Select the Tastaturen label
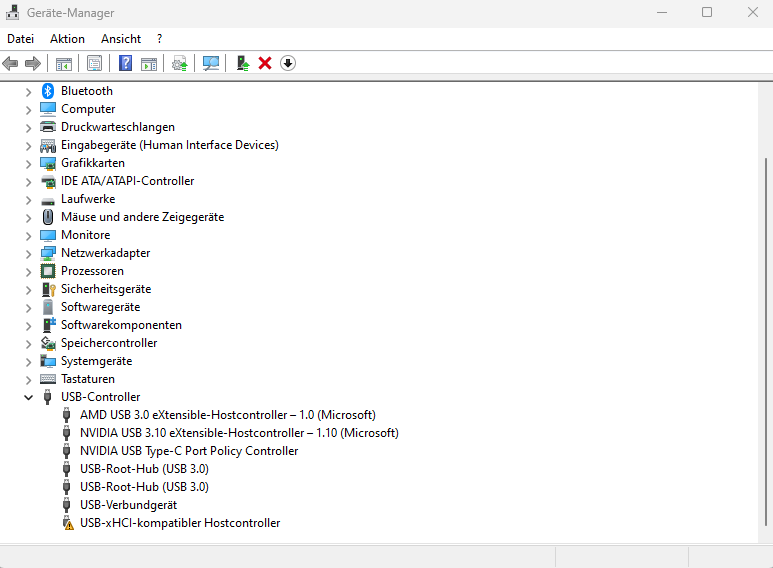773x568 pixels. click(88, 379)
